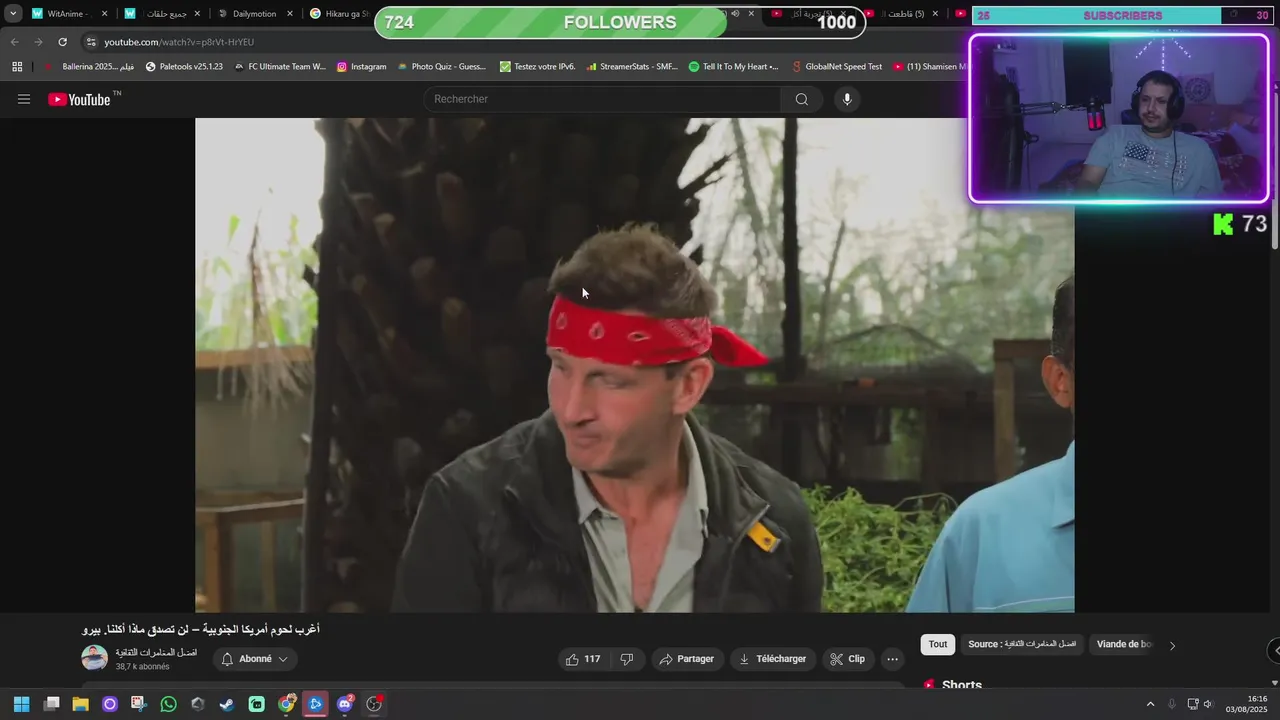Open Photo Quiz - Guess... bookmark
Image resolution: width=1280 pixels, height=720 pixels.
[x=441, y=67]
